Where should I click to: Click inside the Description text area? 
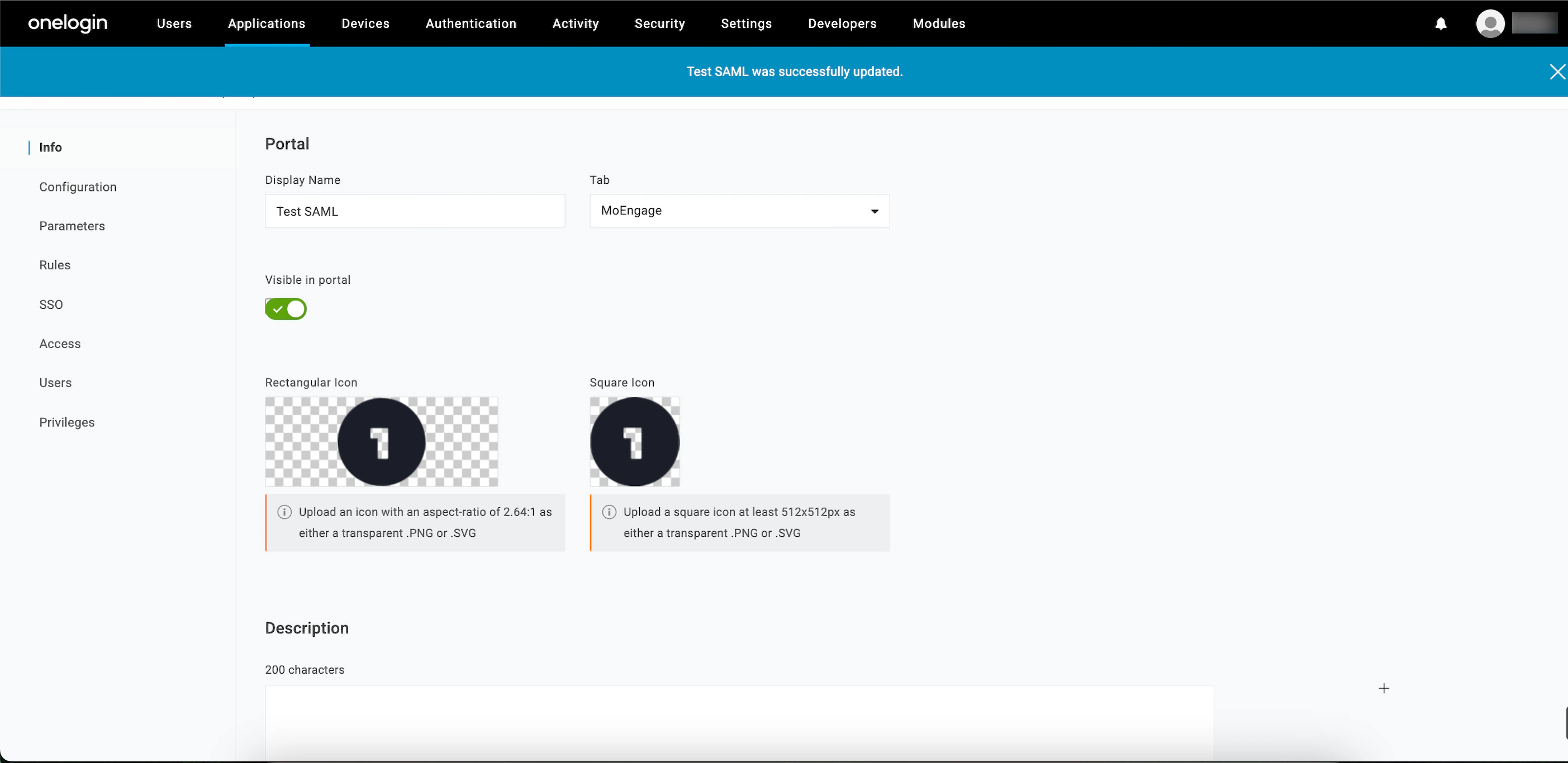pyautogui.click(x=738, y=721)
